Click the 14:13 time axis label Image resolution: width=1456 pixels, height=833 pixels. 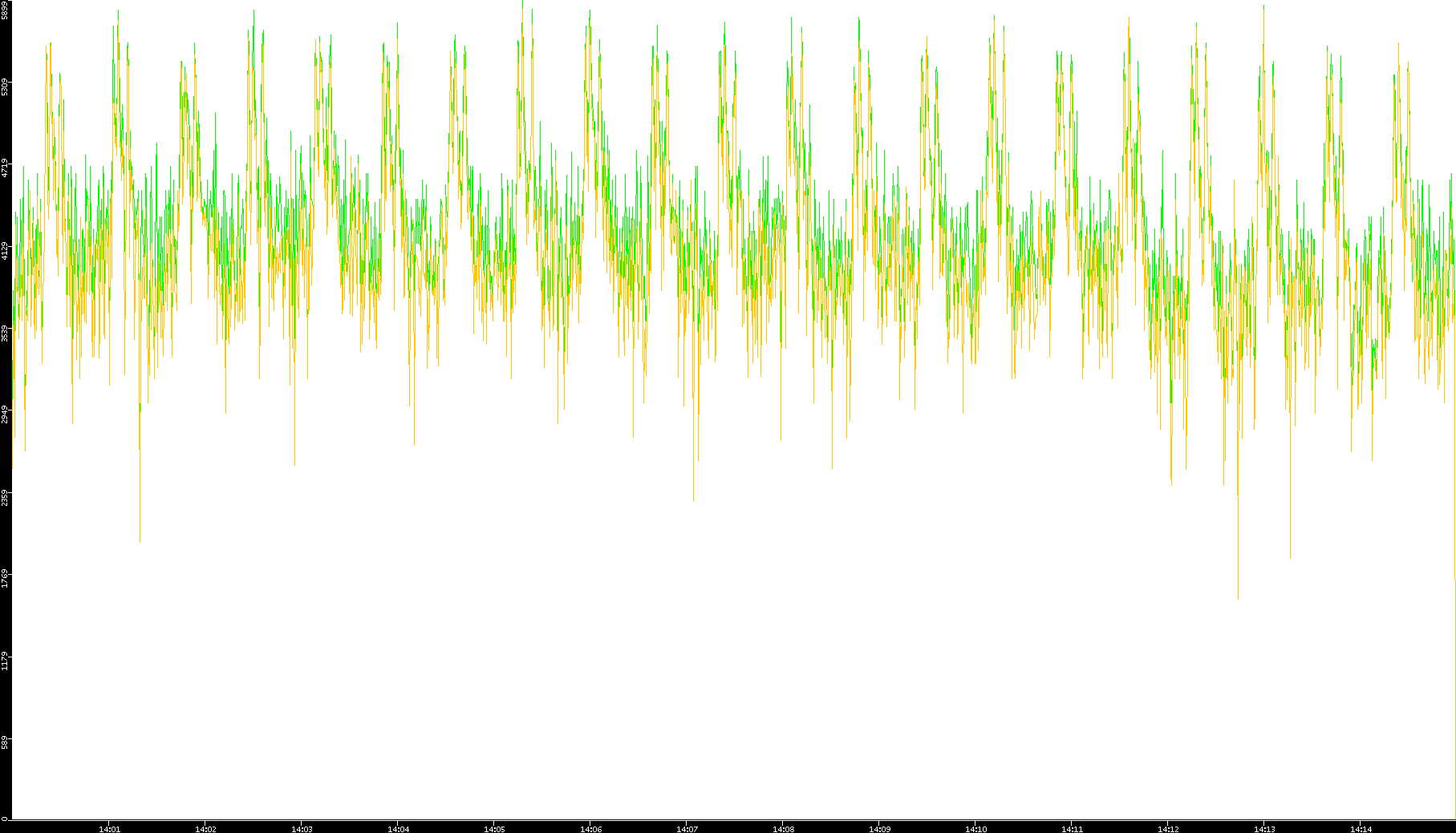(x=1264, y=829)
